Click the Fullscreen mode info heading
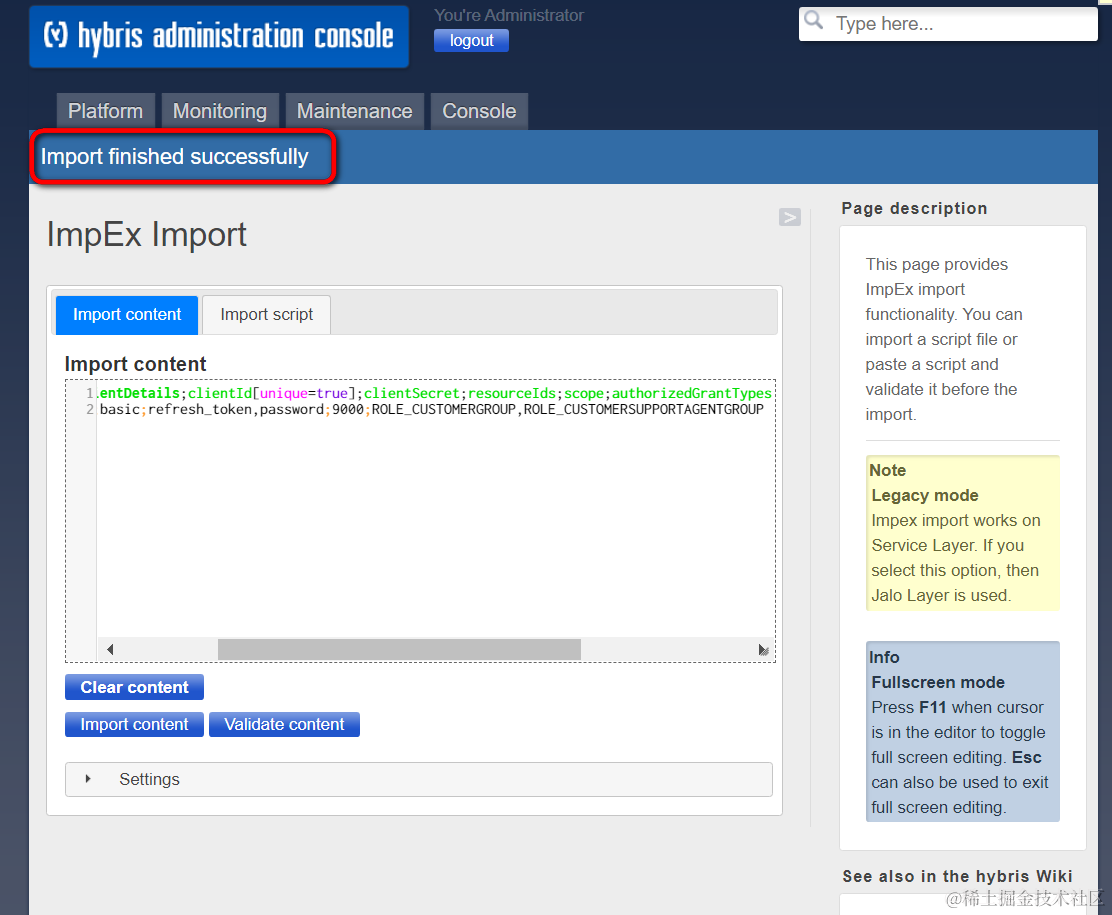Image resolution: width=1112 pixels, height=915 pixels. pyautogui.click(x=938, y=682)
